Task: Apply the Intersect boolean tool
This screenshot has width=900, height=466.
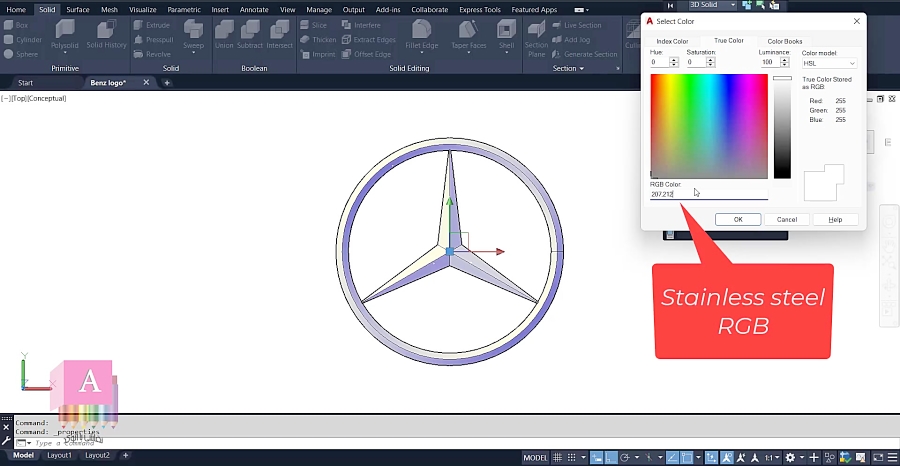Action: pos(280,34)
